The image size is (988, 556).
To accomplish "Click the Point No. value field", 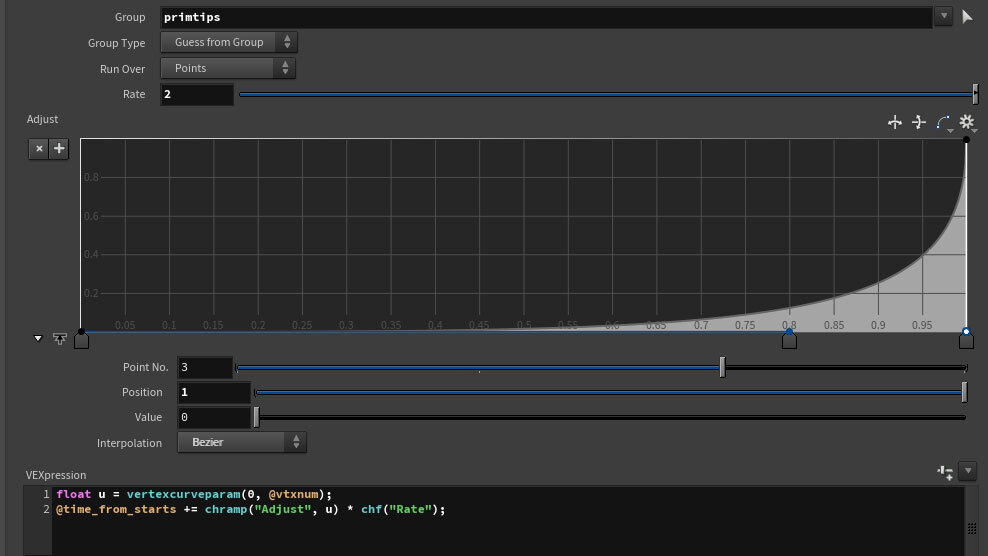I will [x=205, y=368].
